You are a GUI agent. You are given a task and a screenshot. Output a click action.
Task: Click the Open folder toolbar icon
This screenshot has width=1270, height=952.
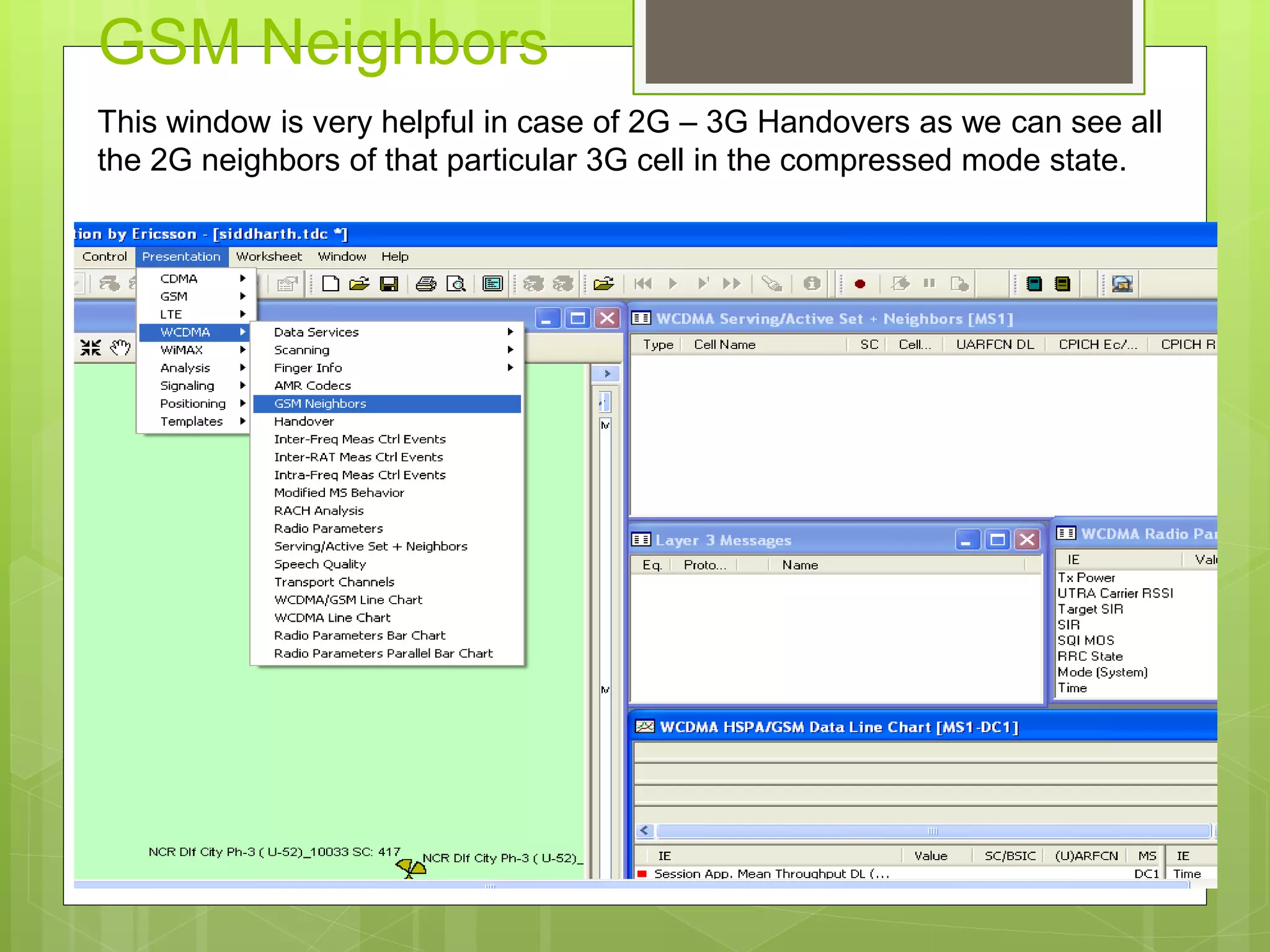[360, 284]
